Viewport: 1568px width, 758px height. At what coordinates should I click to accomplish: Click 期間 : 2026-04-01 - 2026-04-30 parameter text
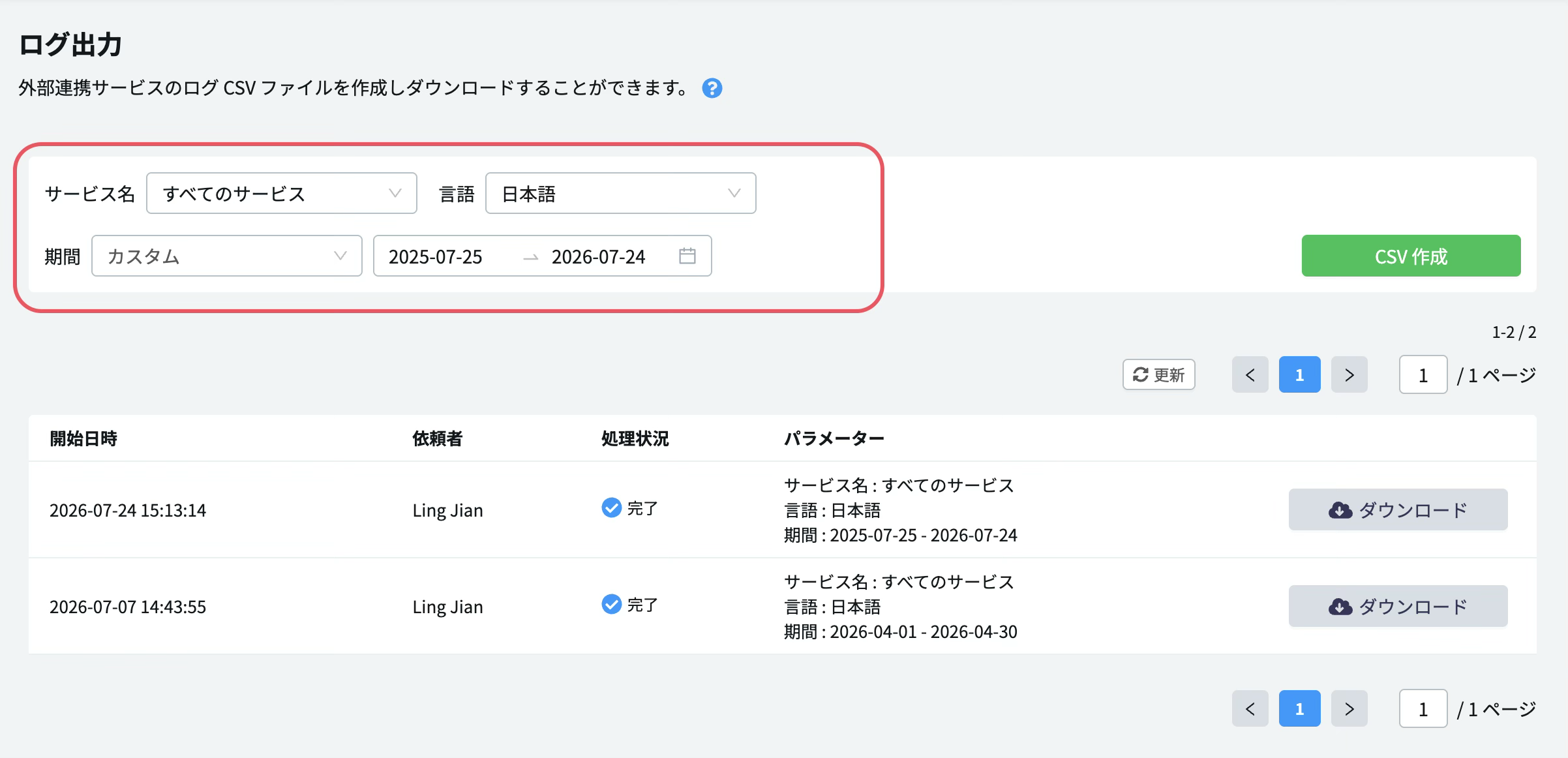(x=900, y=631)
